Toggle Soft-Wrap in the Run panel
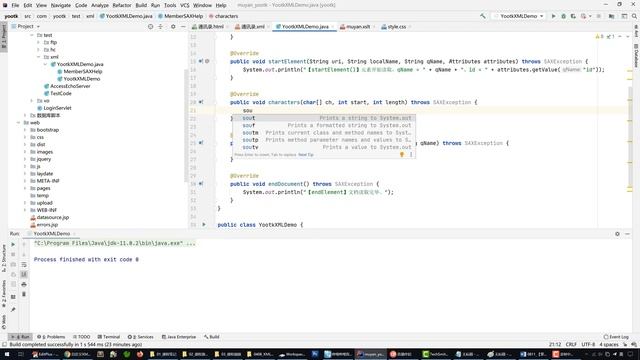The width and height of the screenshot is (640, 360). [24, 264]
